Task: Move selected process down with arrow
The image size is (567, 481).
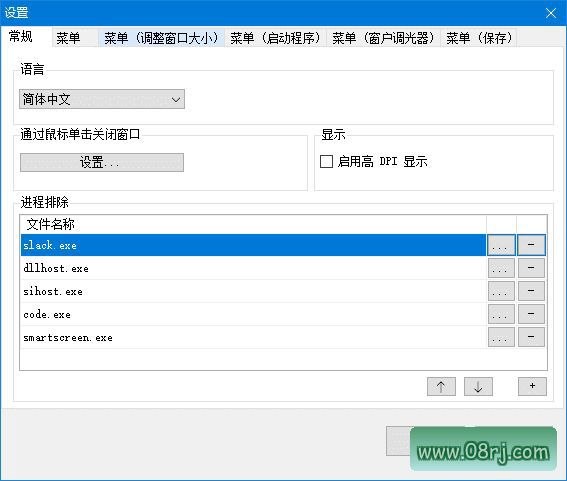Action: [478, 387]
